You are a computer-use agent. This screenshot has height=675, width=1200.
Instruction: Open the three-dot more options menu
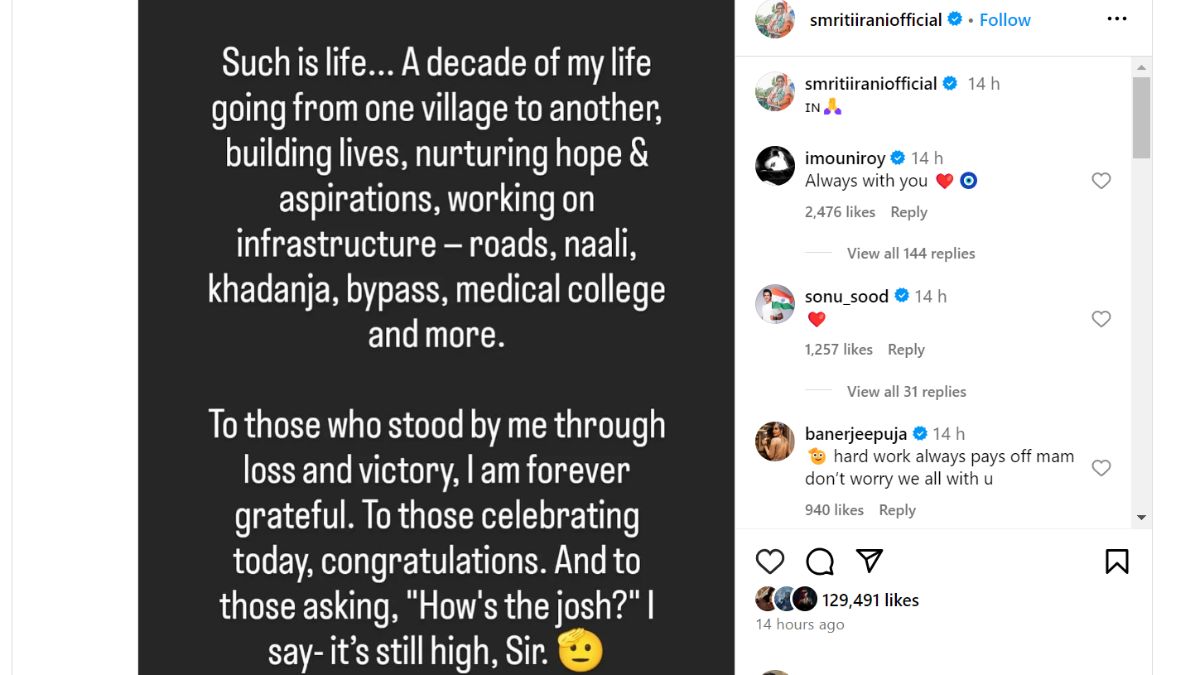1117,20
